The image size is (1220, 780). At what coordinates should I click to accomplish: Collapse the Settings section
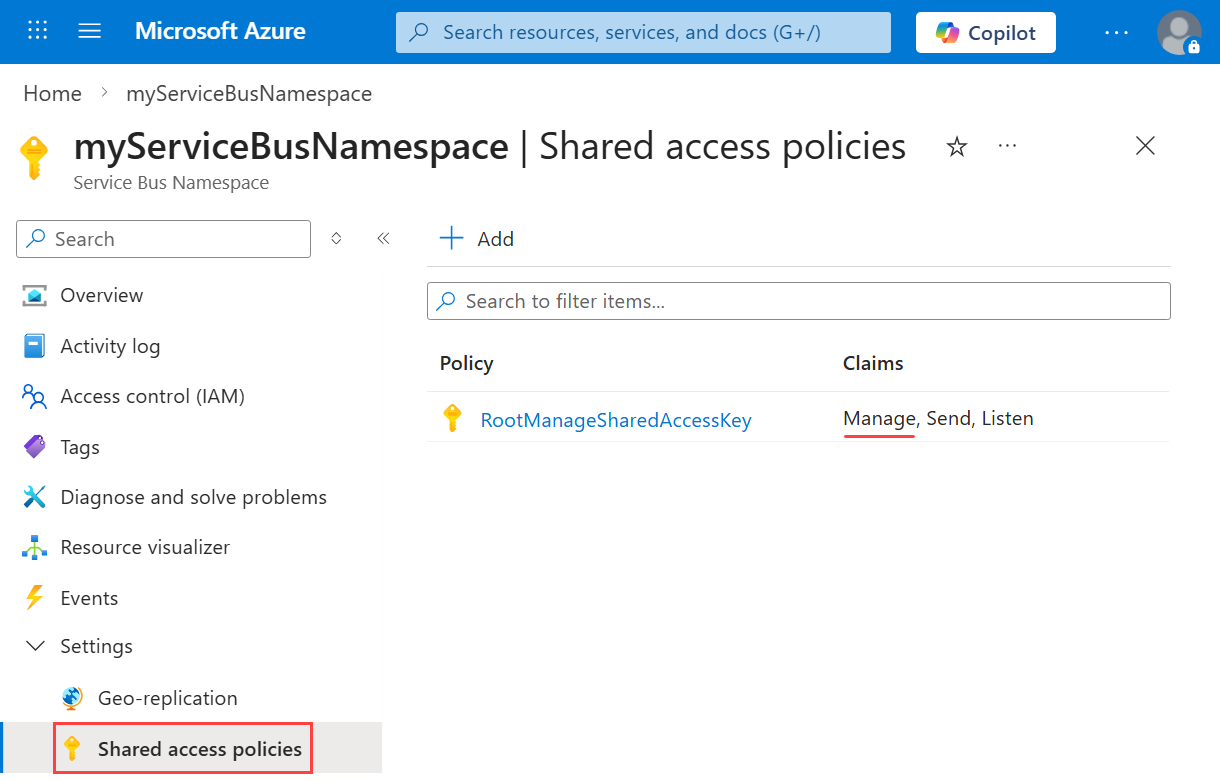coord(35,646)
